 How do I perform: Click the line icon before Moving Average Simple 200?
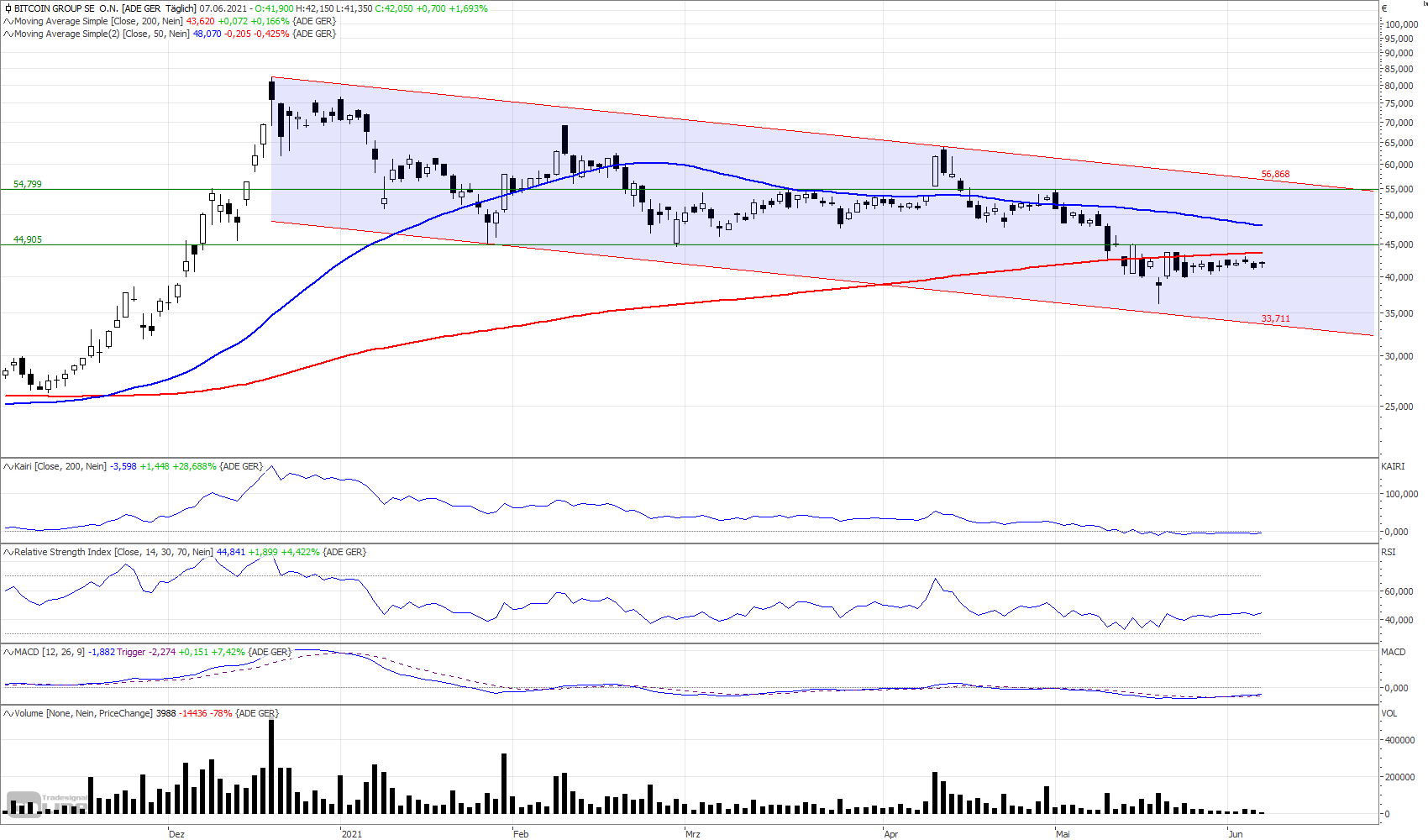8,21
